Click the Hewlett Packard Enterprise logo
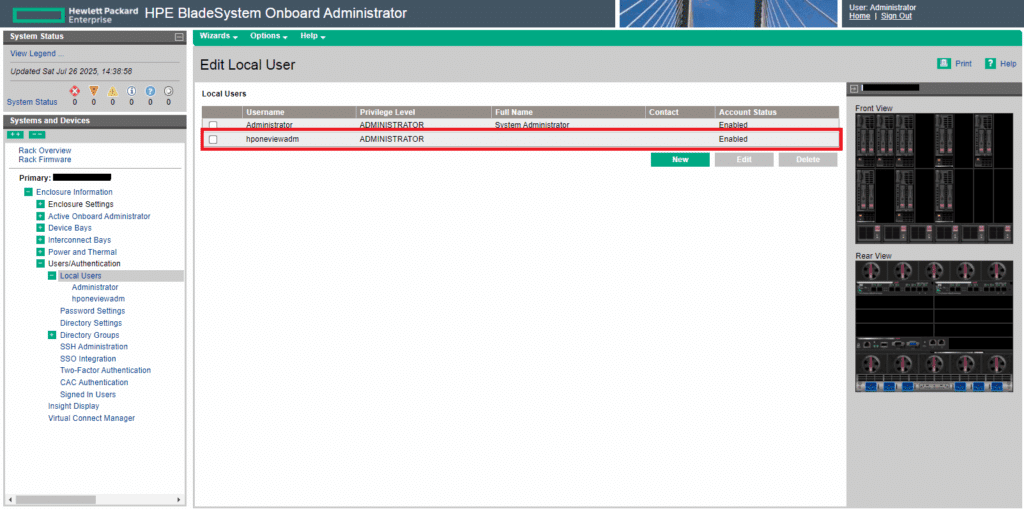Screen dimensions: 1024x509 tap(74, 14)
